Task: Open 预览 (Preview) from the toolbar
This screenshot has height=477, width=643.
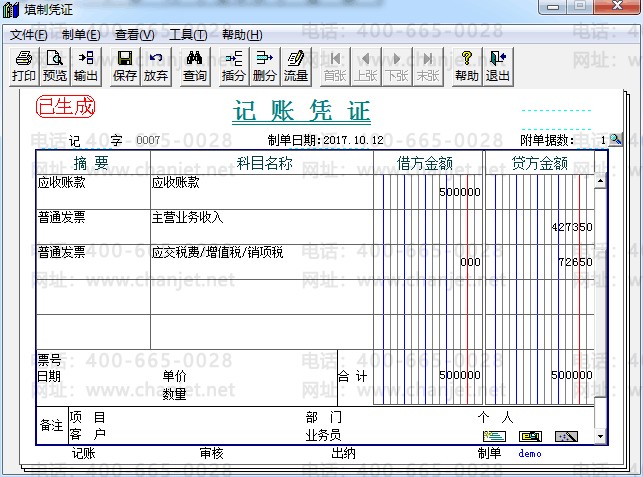Action: [55, 66]
